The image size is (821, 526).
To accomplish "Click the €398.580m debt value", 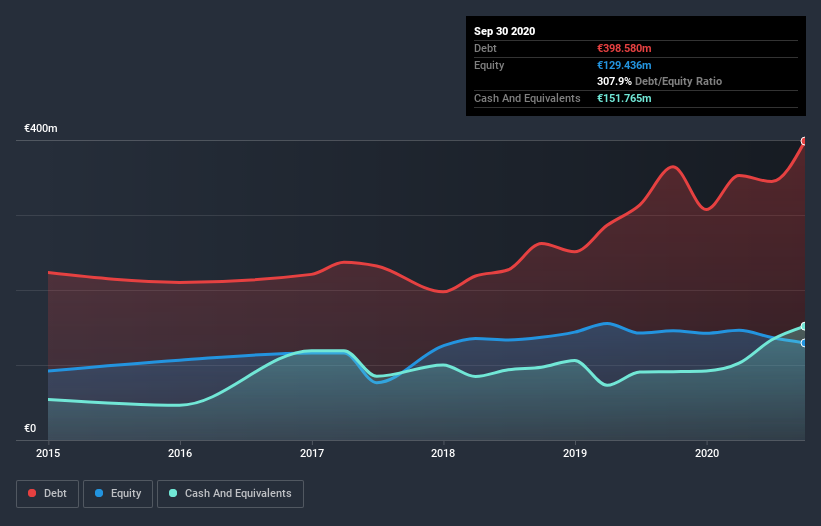I will (x=624, y=48).
